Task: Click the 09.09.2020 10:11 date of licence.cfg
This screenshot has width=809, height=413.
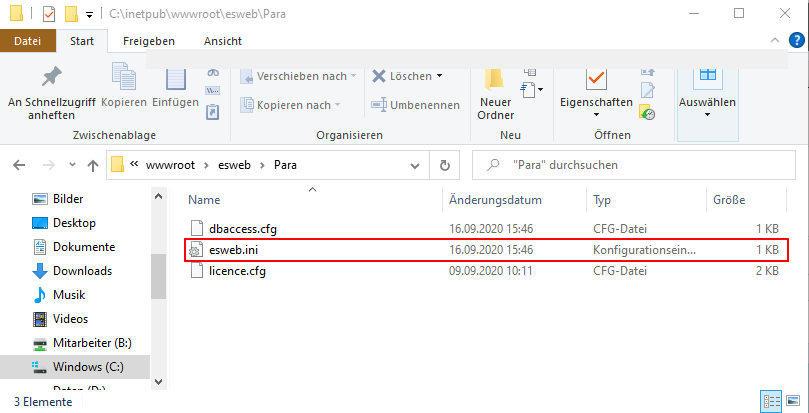Action: [x=490, y=271]
